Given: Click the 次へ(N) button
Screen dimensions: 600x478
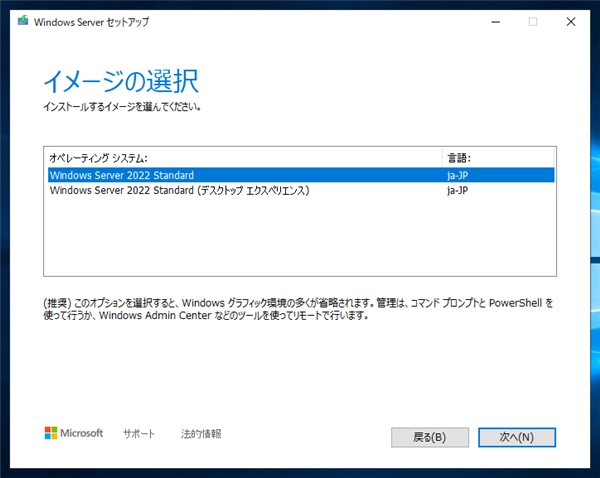Looking at the screenshot, I should click(x=517, y=437).
